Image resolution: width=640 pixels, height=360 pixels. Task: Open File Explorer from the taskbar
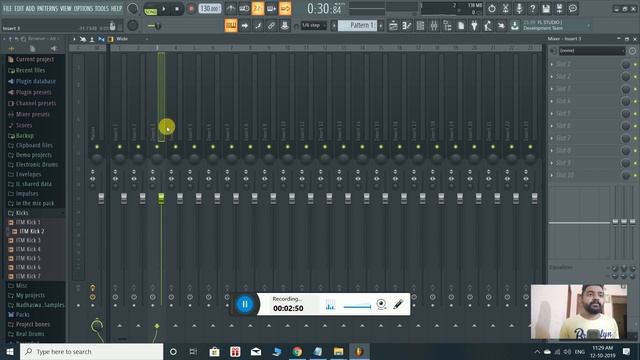(338, 351)
